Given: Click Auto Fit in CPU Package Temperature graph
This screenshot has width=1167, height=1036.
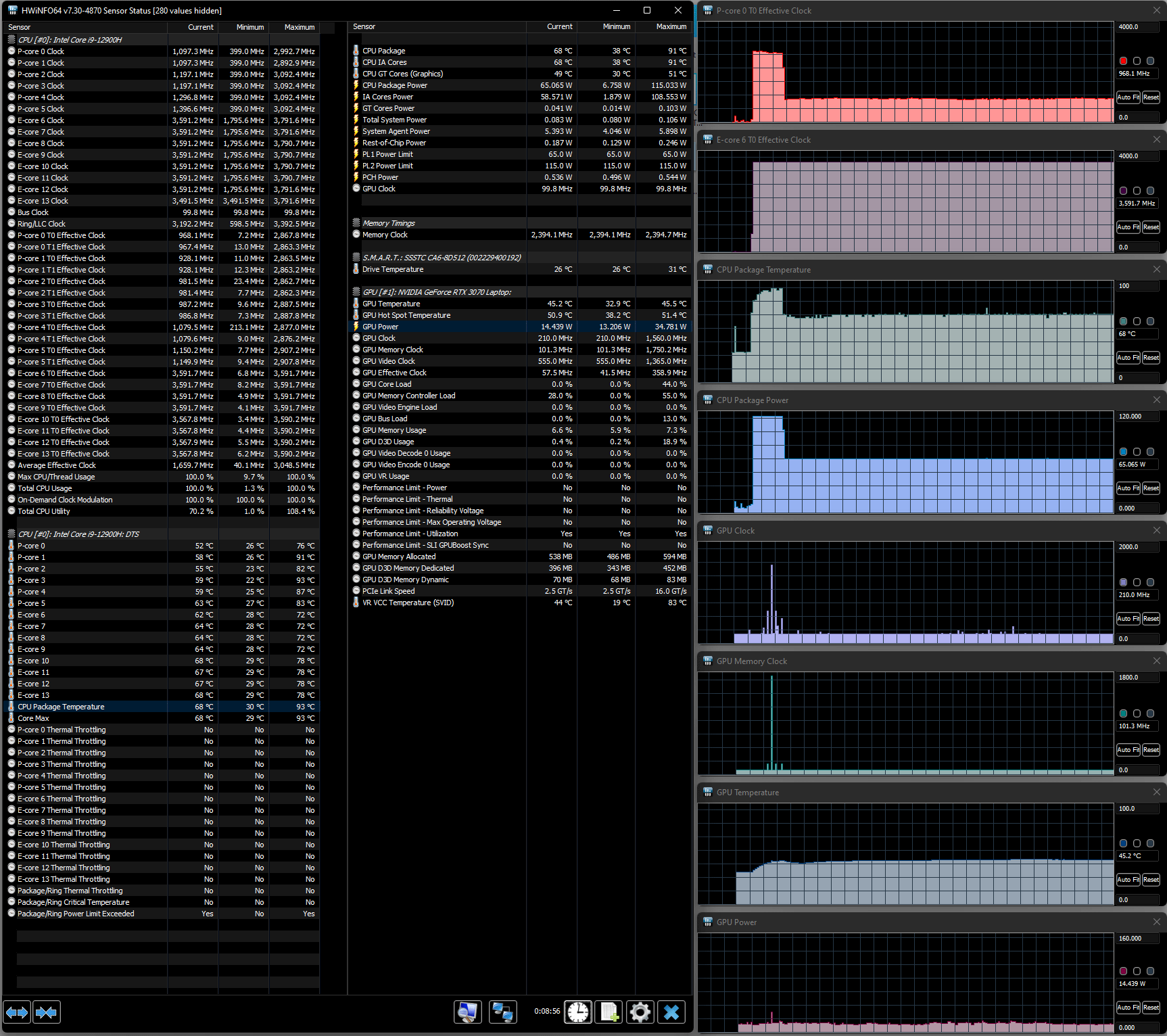Looking at the screenshot, I should 1128,357.
